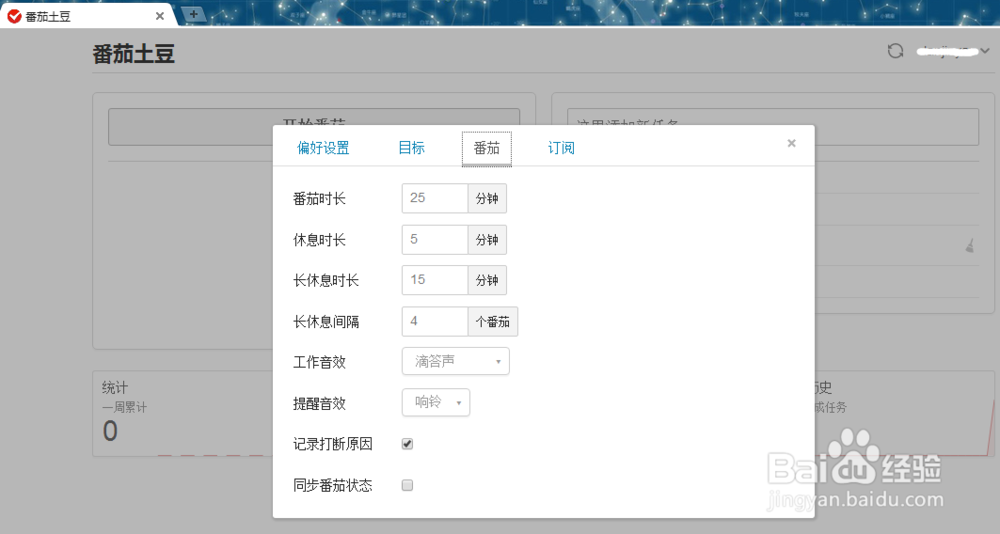Expand the 提醒音效 dropdown
The image size is (1000, 534).
(x=436, y=402)
